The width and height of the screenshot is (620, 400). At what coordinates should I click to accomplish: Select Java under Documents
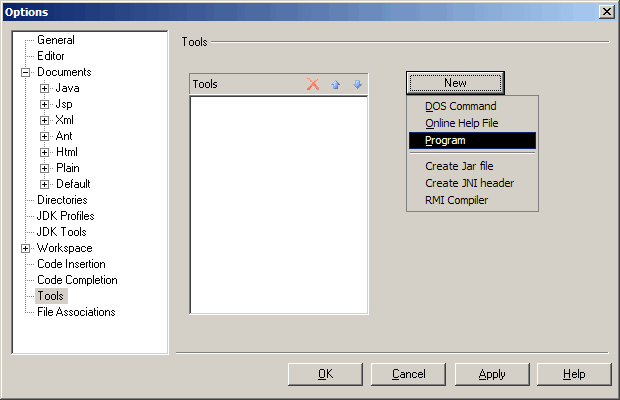[x=67, y=88]
